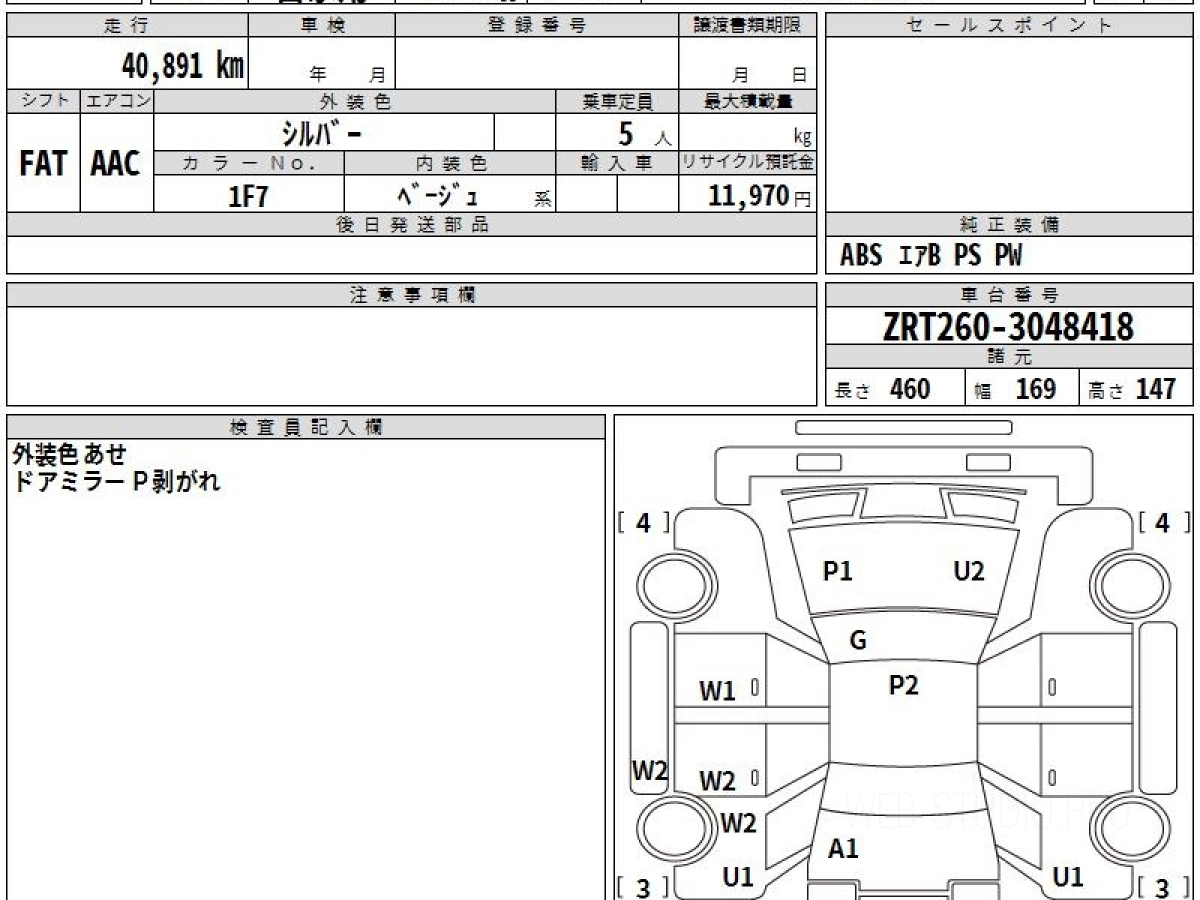Click the 譲渡書類期限 header
Screen dimensions: 1200x900
tap(748, 26)
